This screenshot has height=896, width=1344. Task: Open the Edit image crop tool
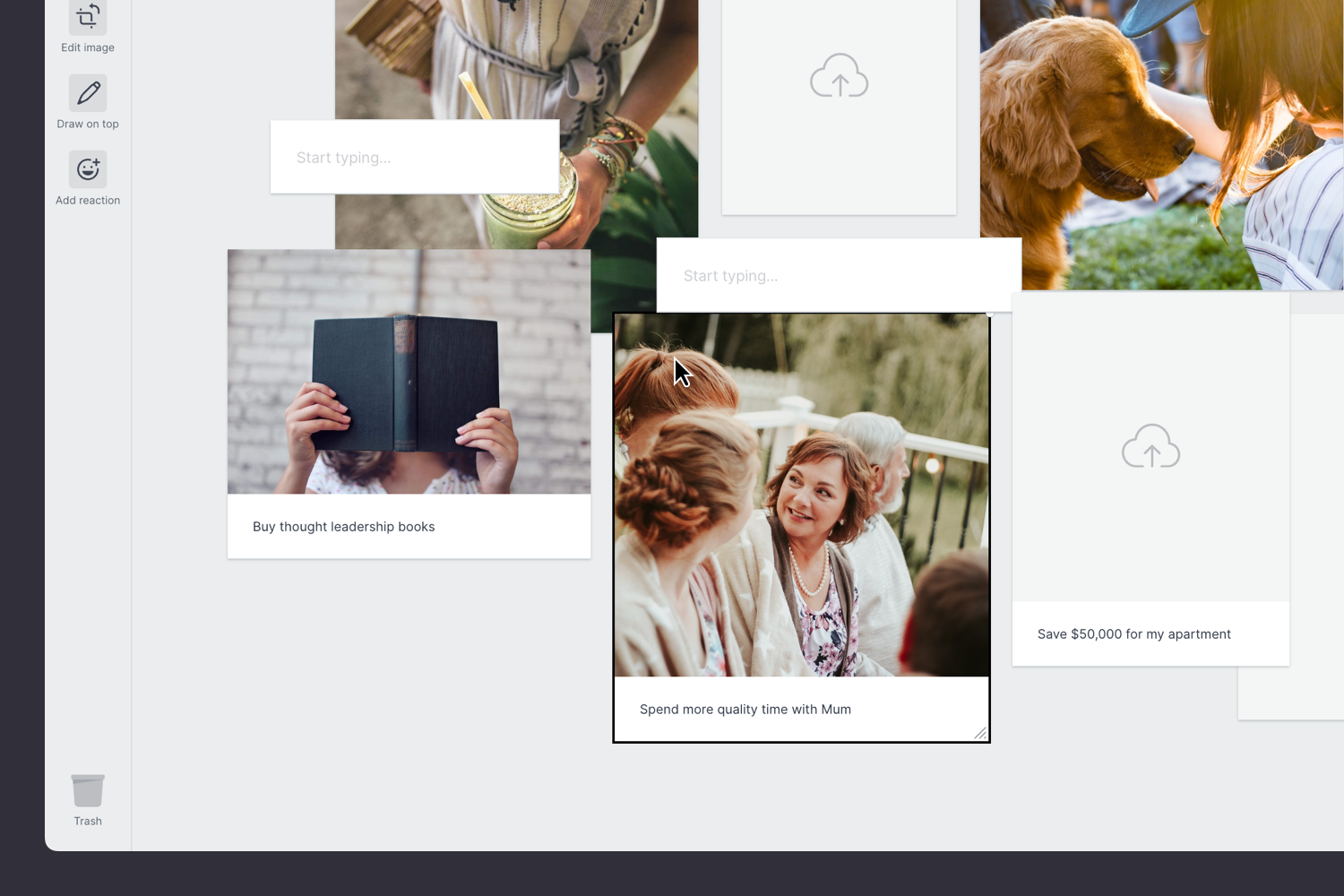88,17
